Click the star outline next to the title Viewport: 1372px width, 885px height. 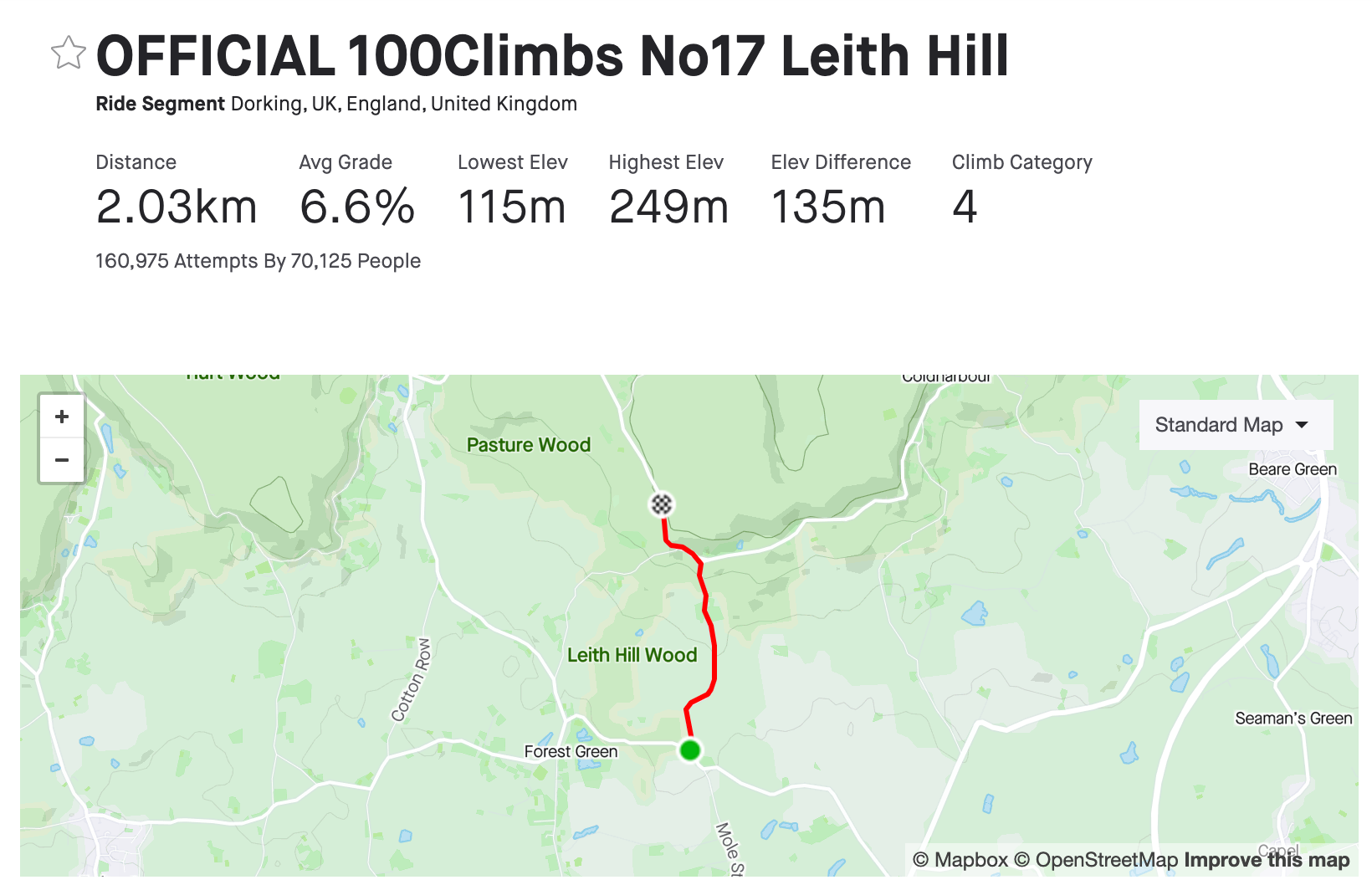tap(69, 54)
